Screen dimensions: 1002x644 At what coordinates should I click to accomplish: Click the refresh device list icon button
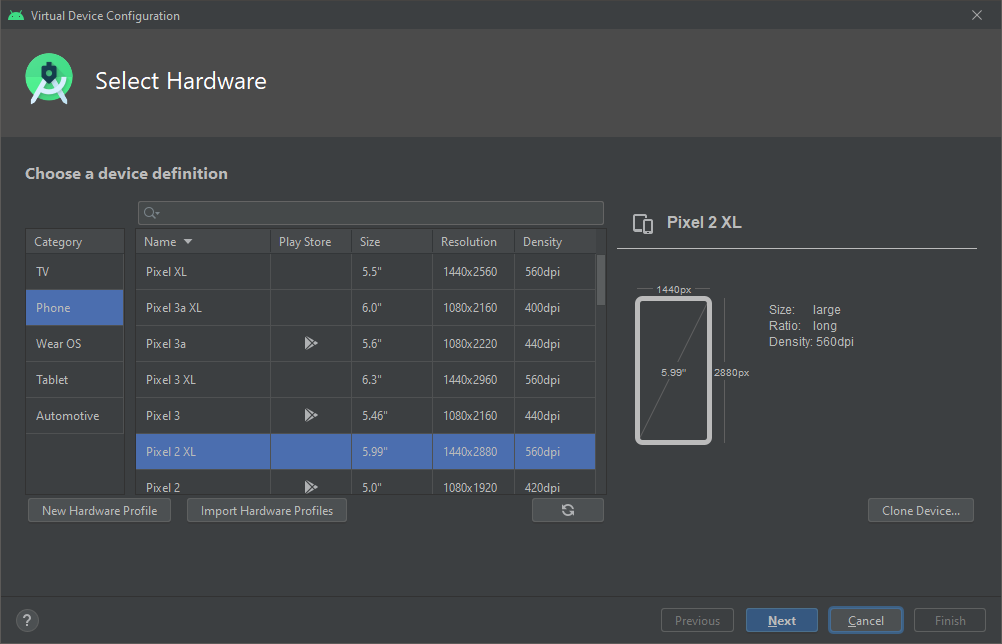[x=567, y=510]
